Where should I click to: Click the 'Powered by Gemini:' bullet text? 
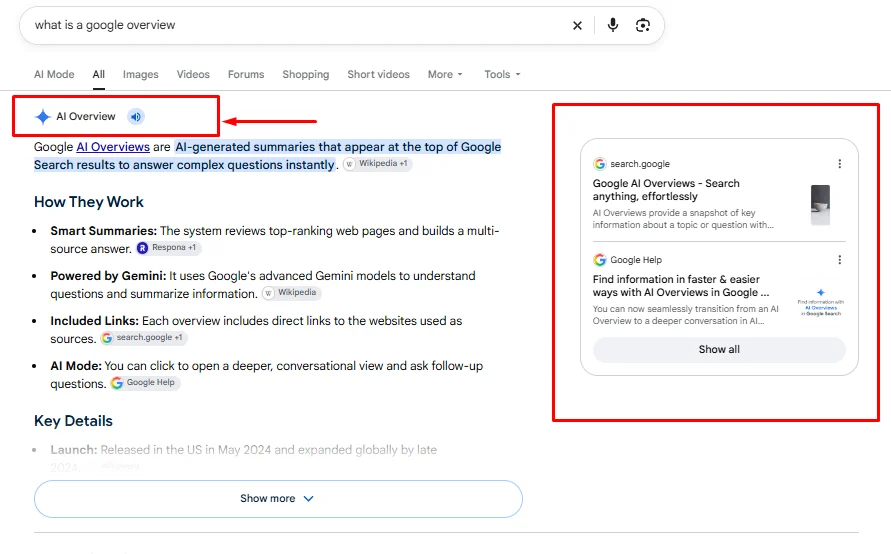(108, 276)
